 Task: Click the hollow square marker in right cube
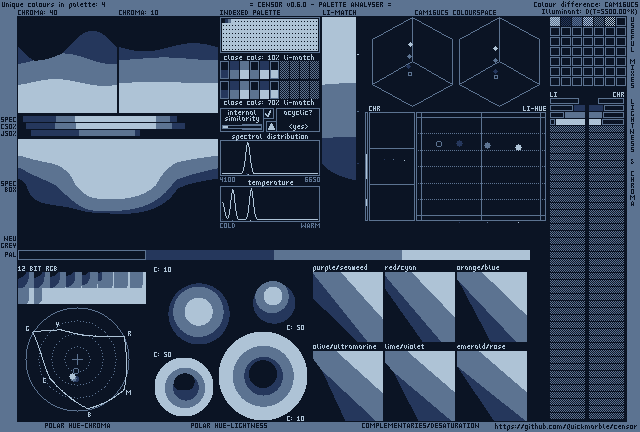tap(496, 77)
